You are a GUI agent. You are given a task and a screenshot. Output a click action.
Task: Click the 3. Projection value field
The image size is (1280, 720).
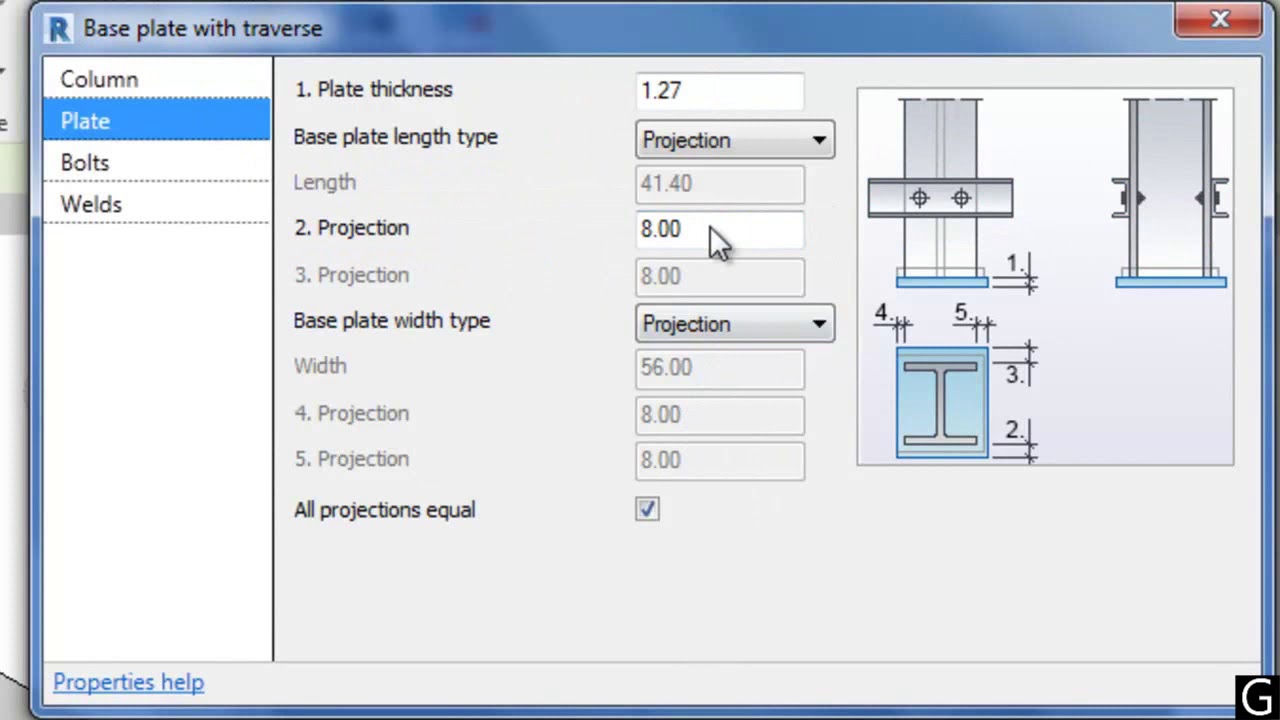point(719,276)
